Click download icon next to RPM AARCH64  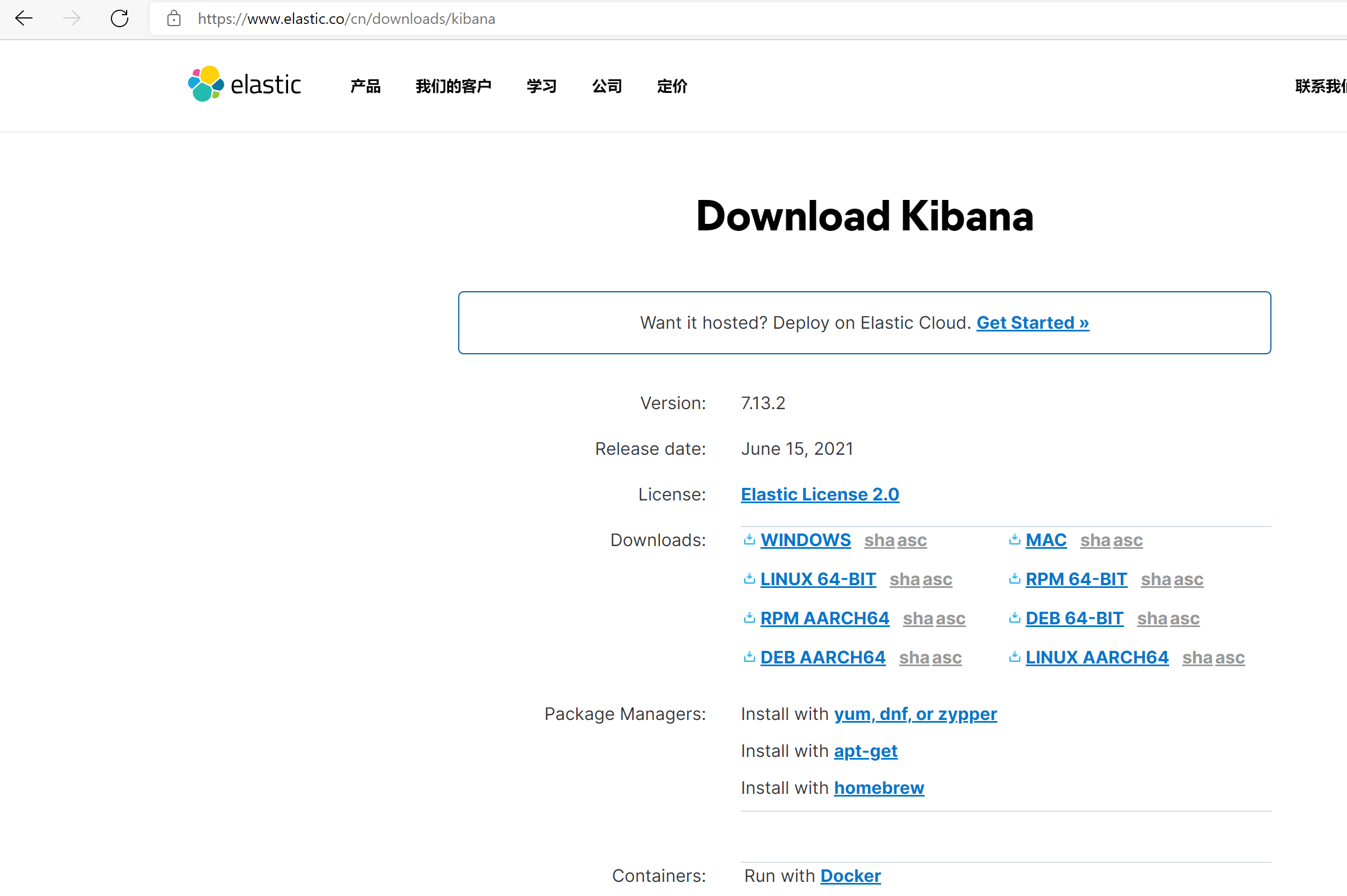coord(749,617)
